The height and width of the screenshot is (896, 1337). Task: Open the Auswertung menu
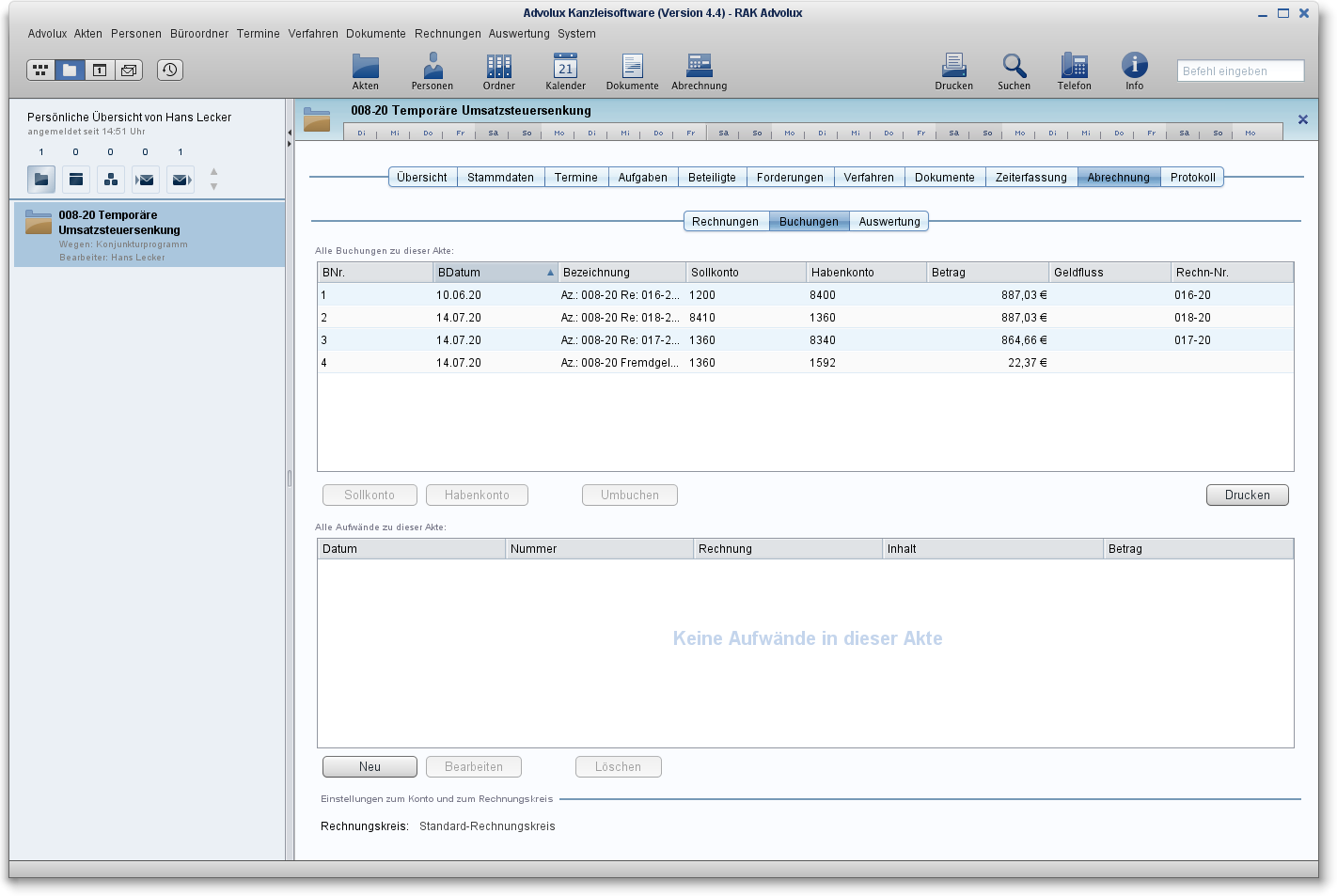[519, 34]
